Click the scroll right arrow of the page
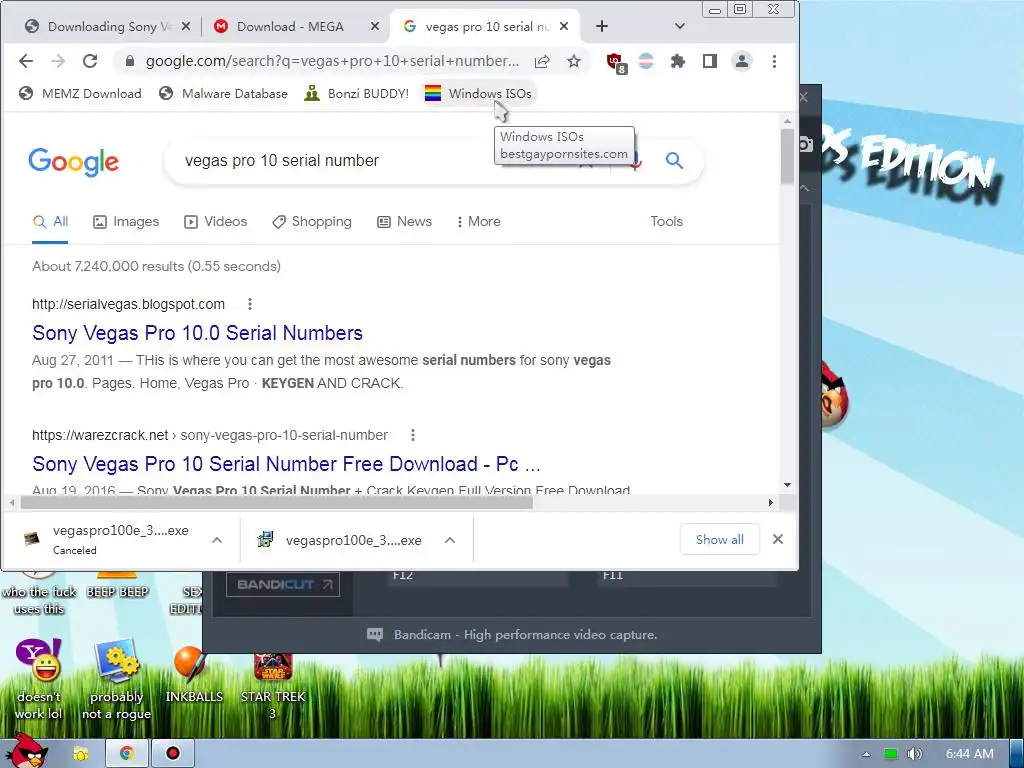 click(771, 503)
